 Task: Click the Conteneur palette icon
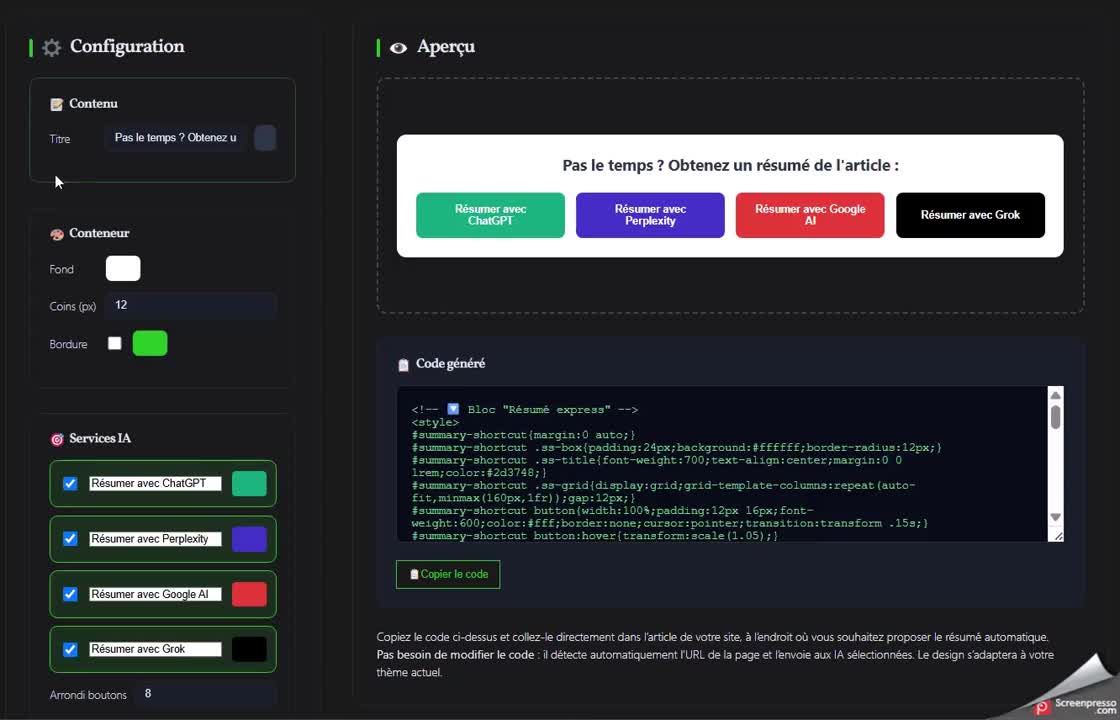(x=57, y=234)
